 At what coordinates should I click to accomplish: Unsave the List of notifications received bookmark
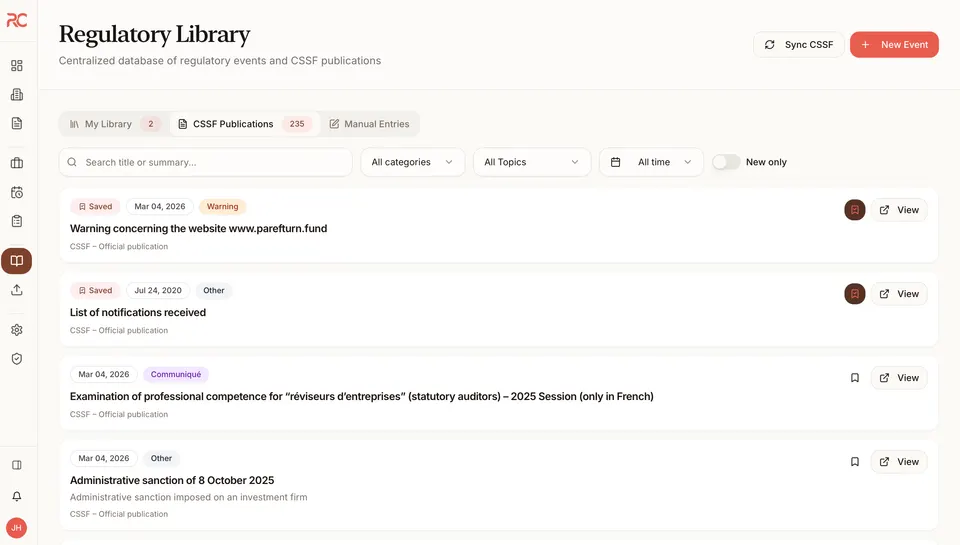click(x=855, y=294)
